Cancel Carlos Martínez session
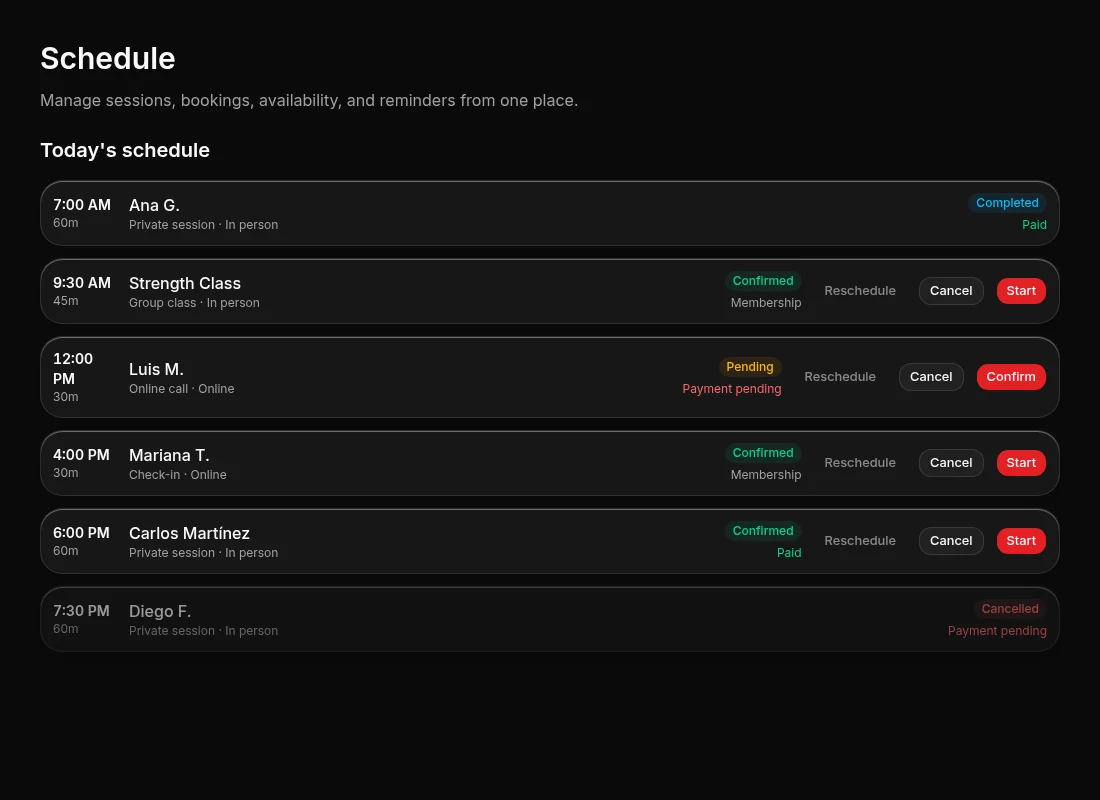The image size is (1100, 800). (x=951, y=540)
